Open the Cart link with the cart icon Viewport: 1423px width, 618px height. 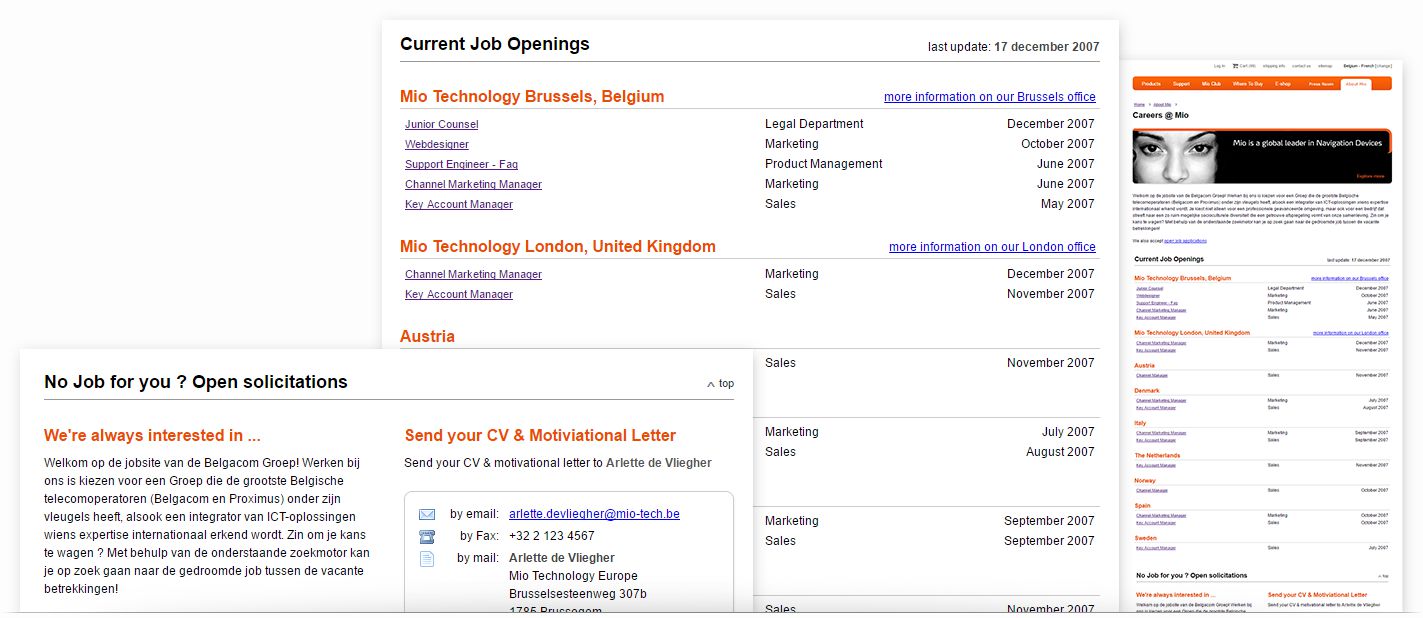[1245, 66]
